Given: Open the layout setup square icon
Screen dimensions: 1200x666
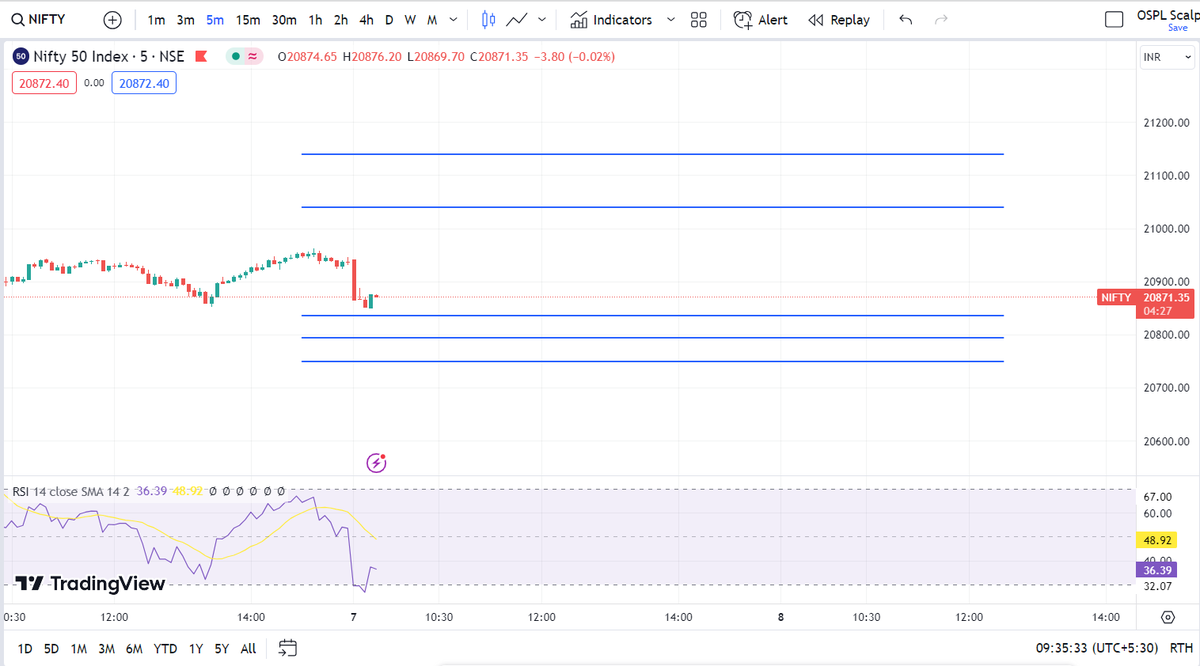Looking at the screenshot, I should click(x=1114, y=20).
